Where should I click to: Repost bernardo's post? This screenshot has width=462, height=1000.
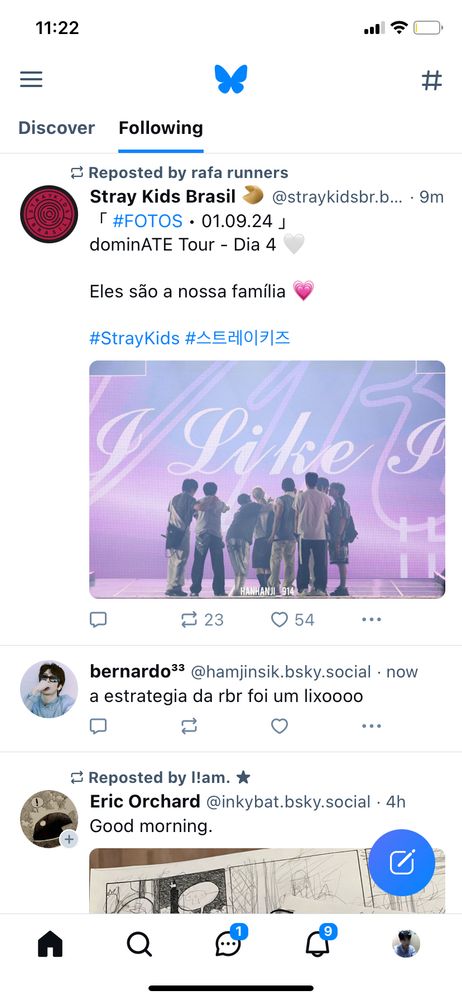click(x=189, y=726)
